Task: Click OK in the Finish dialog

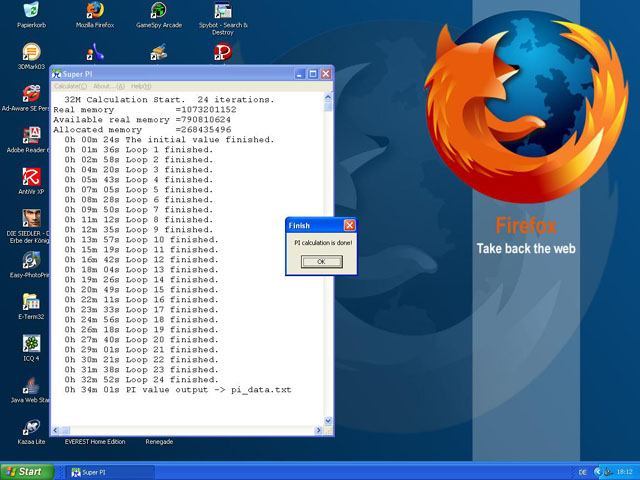Action: click(322, 262)
